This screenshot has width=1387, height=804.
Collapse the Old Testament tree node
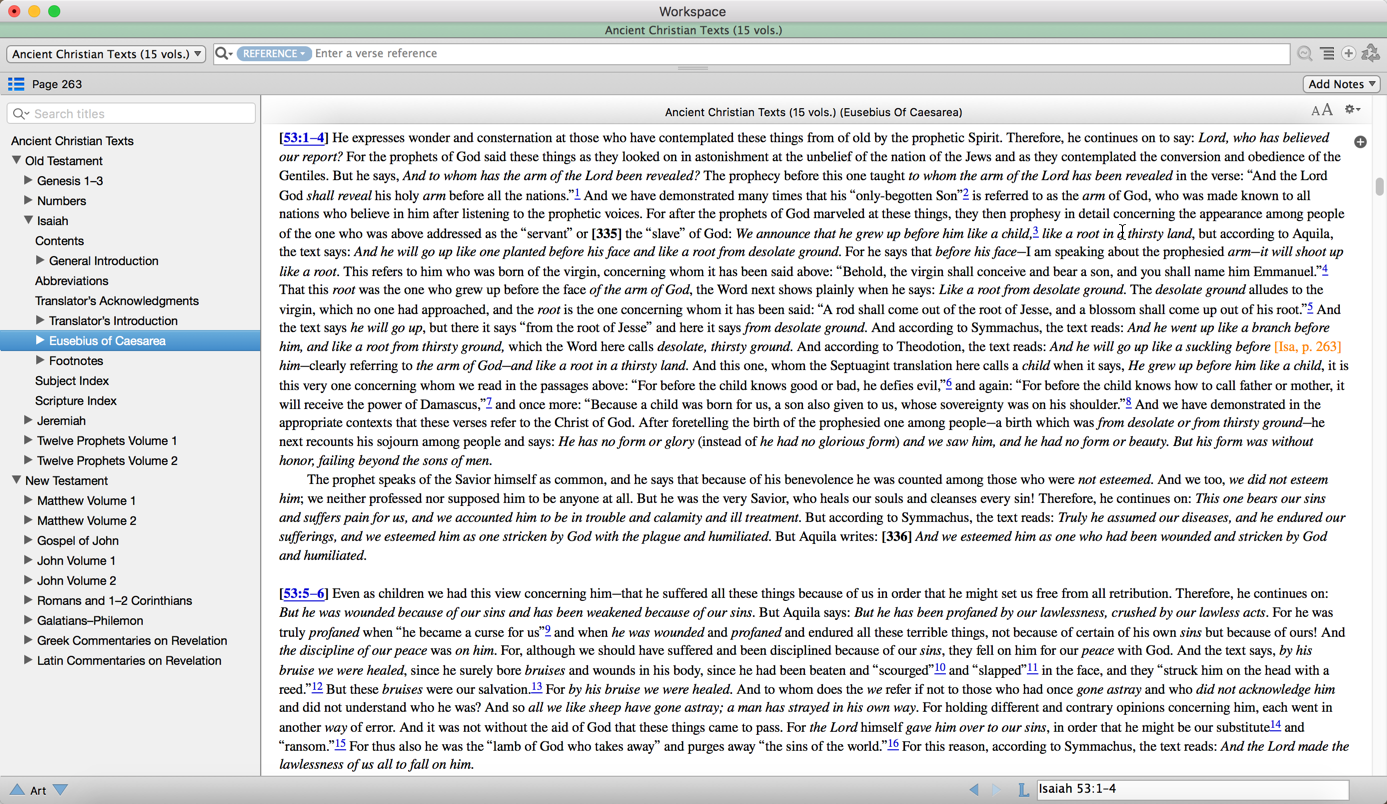(x=17, y=160)
